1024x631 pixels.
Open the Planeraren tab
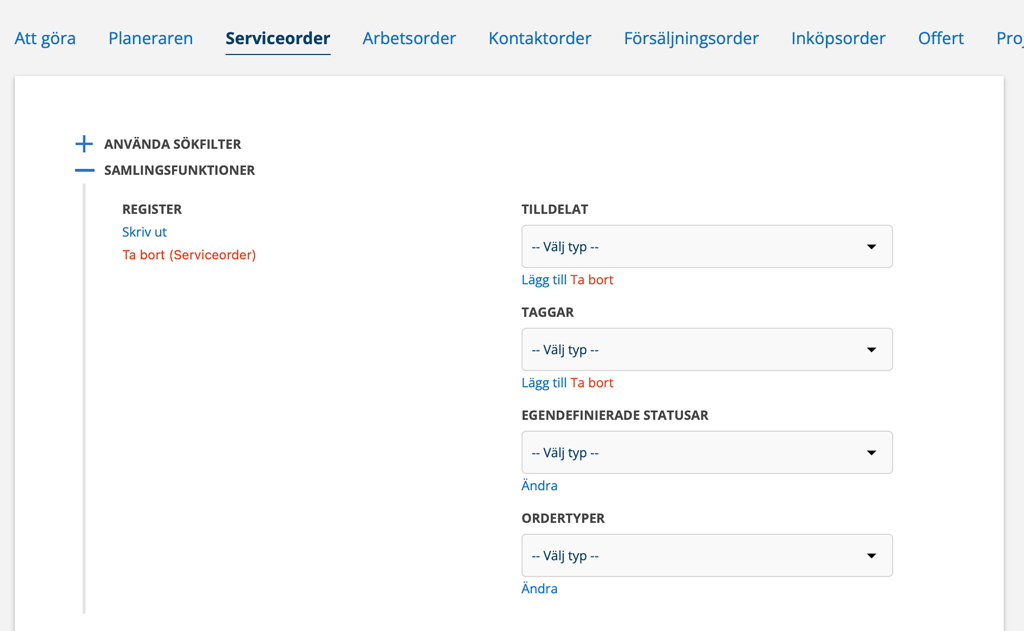coord(150,38)
